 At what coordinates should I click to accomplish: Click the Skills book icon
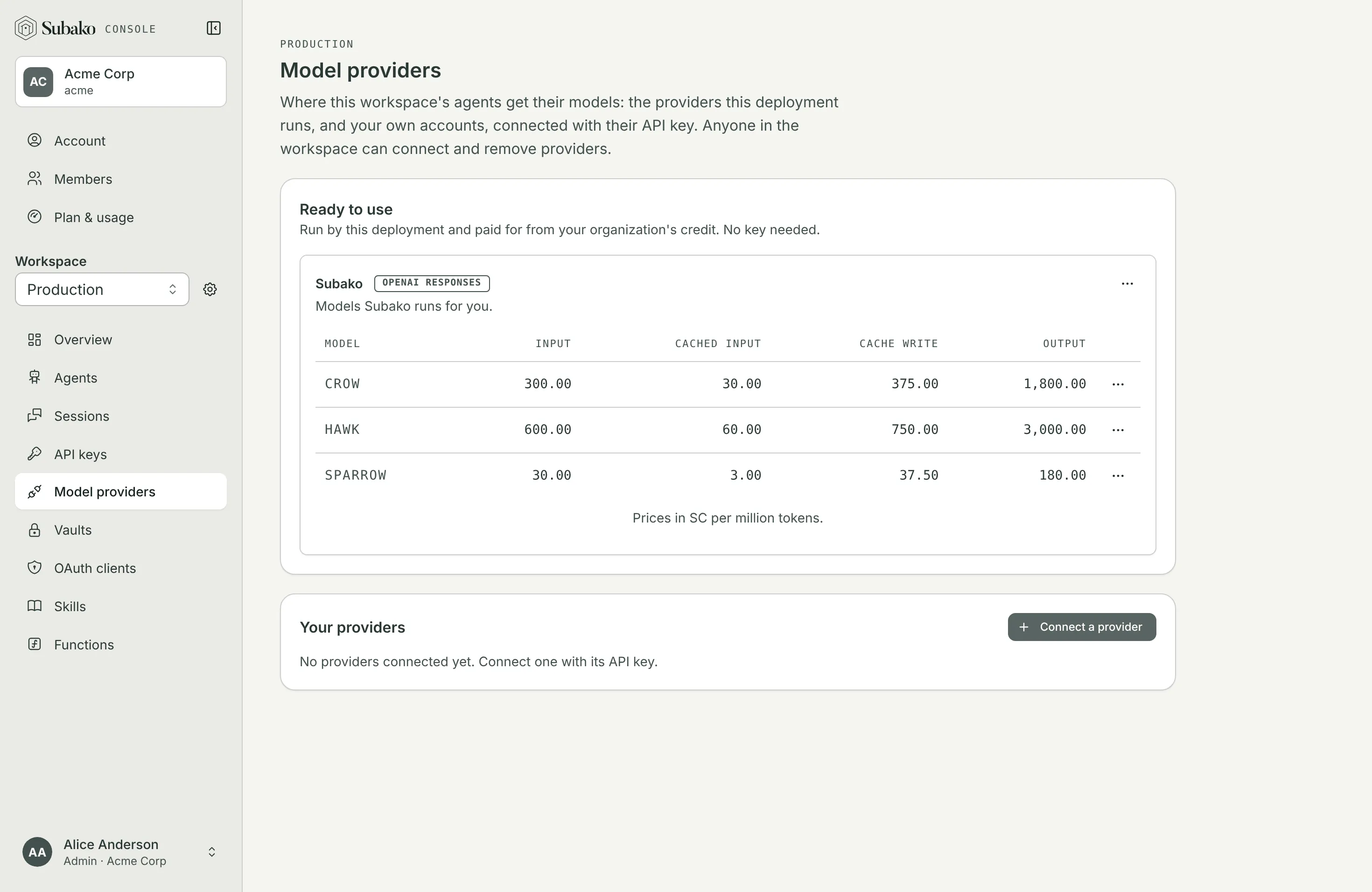pos(35,606)
